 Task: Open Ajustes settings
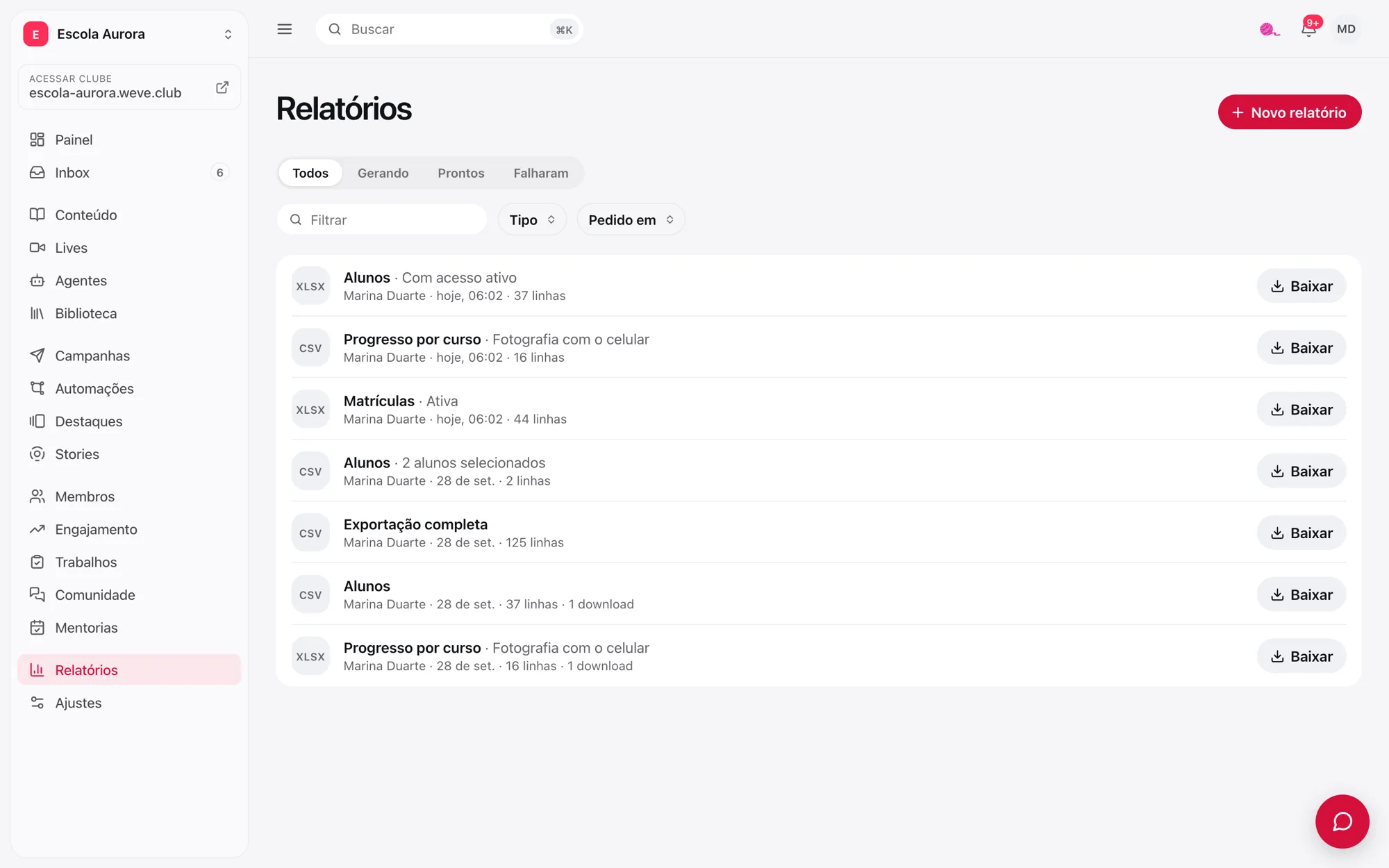point(129,703)
